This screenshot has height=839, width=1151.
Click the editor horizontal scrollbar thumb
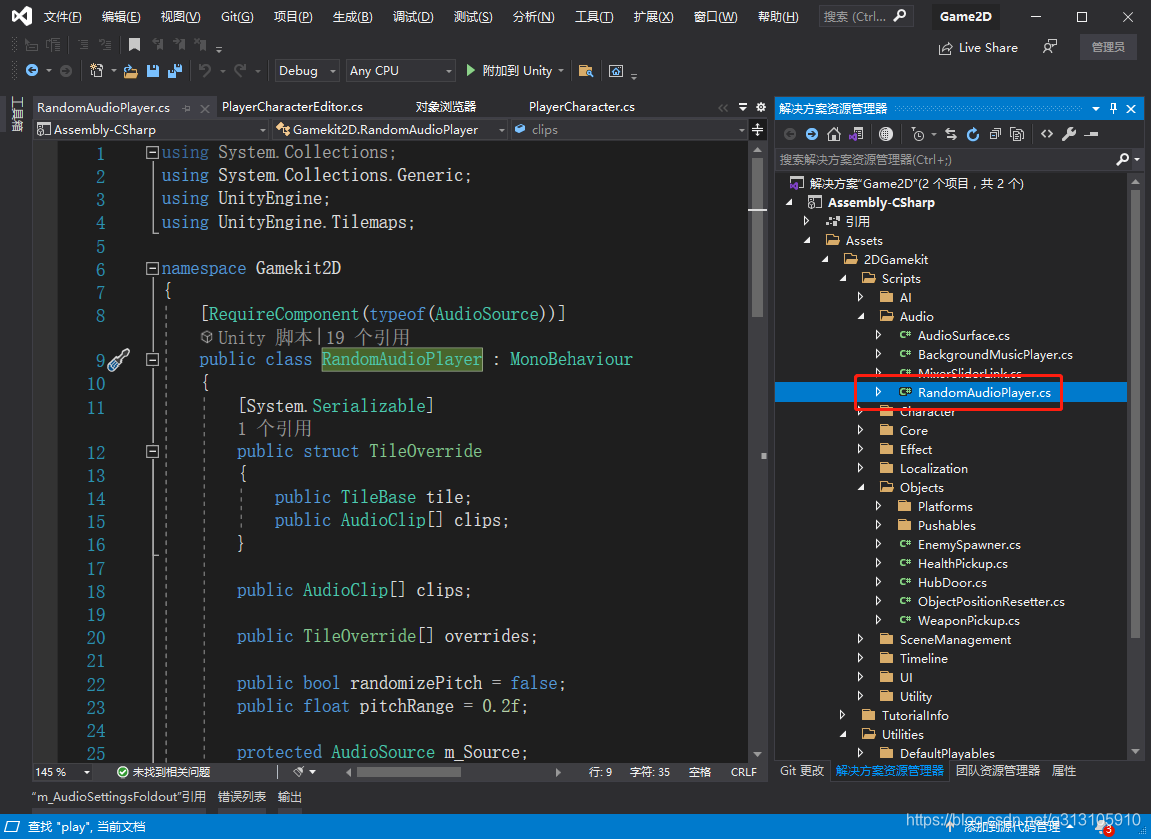409,772
